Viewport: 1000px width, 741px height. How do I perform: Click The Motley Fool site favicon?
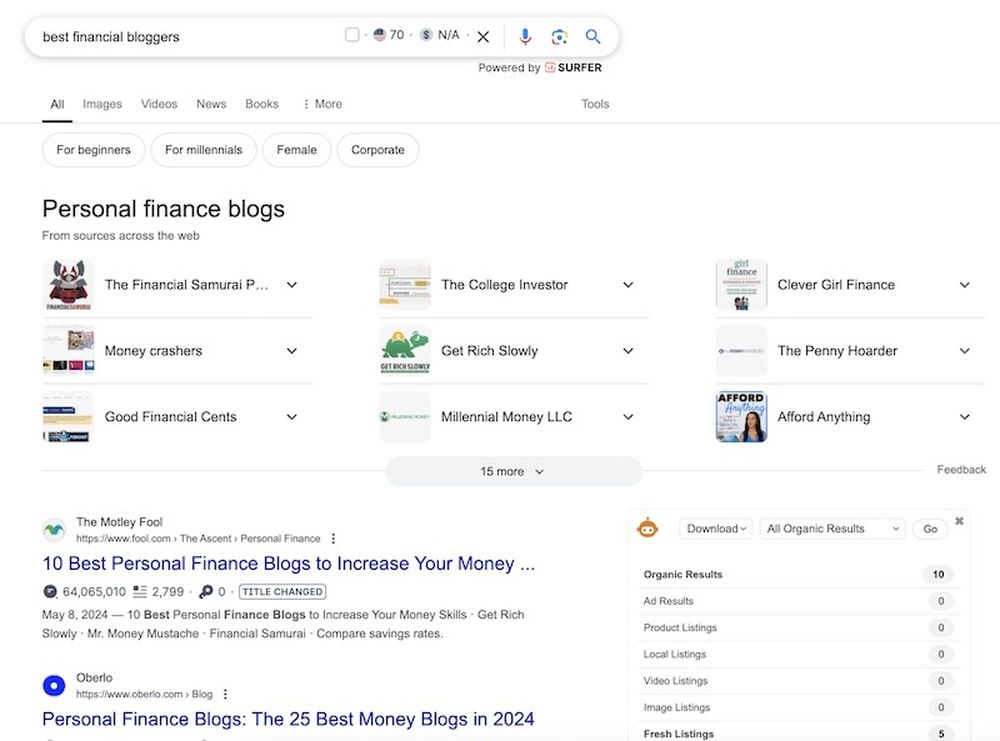coord(54,529)
